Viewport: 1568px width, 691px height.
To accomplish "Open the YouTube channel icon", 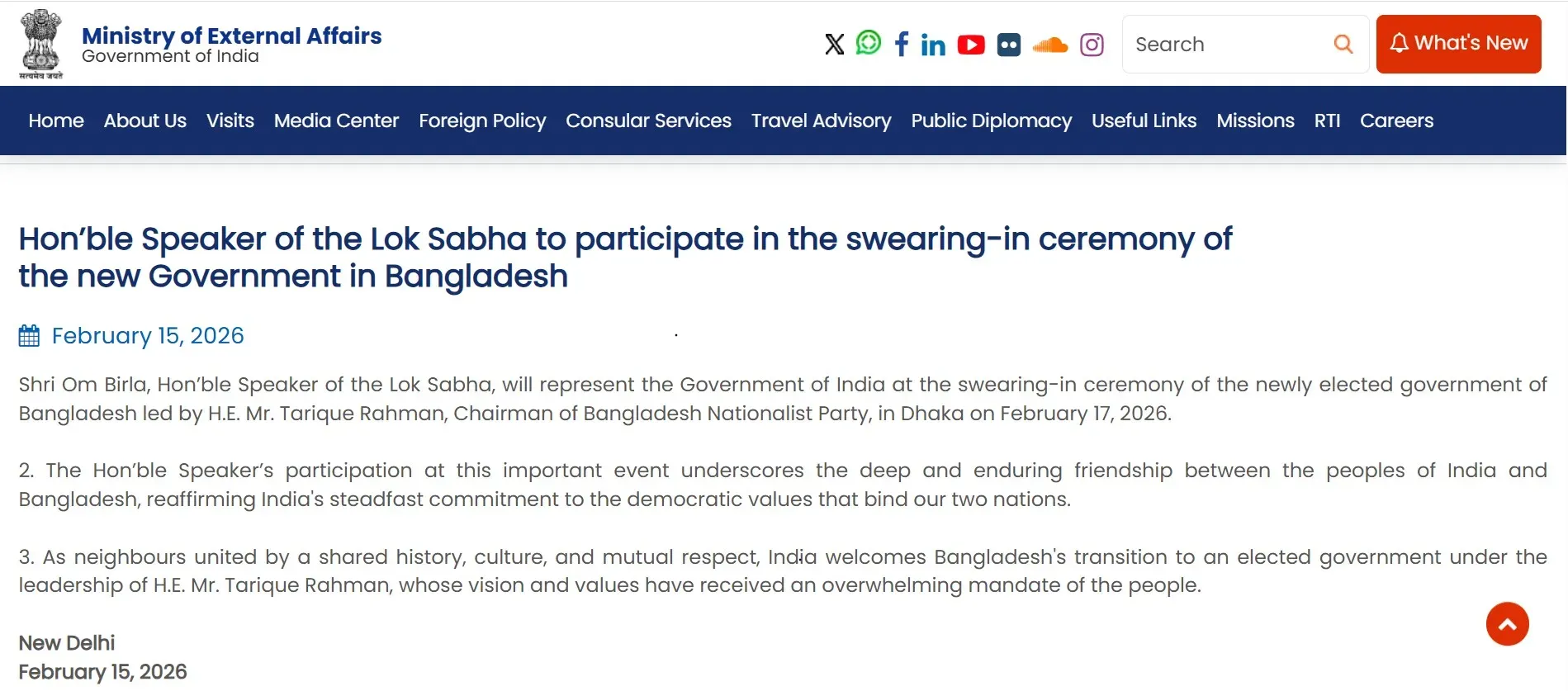I will coord(971,45).
